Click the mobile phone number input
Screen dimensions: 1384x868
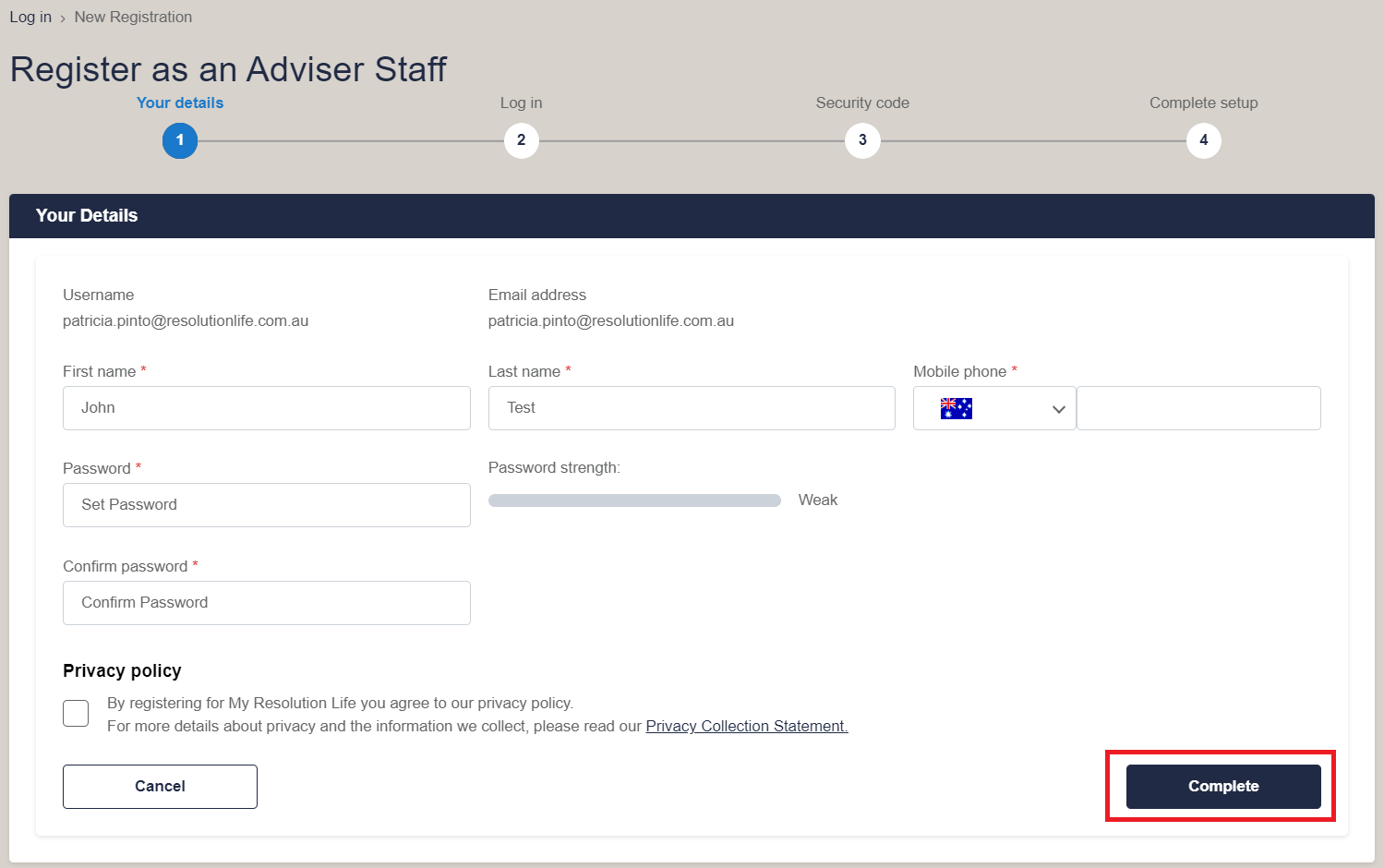point(1198,408)
